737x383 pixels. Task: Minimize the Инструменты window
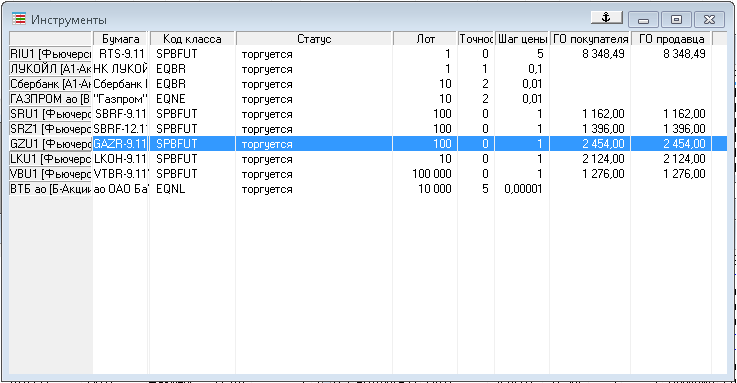[x=643, y=20]
